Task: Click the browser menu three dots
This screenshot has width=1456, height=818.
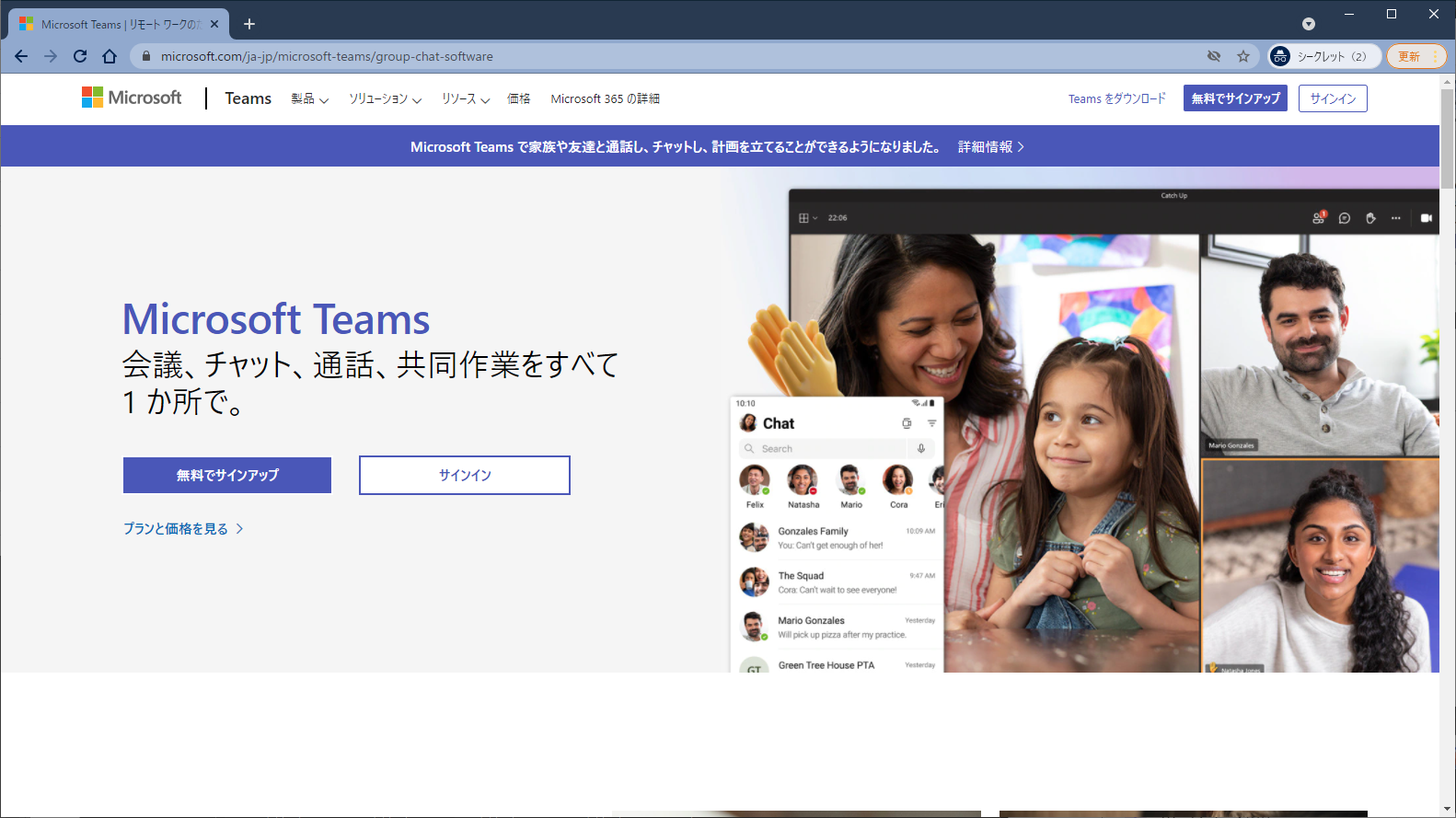Action: 1436,56
